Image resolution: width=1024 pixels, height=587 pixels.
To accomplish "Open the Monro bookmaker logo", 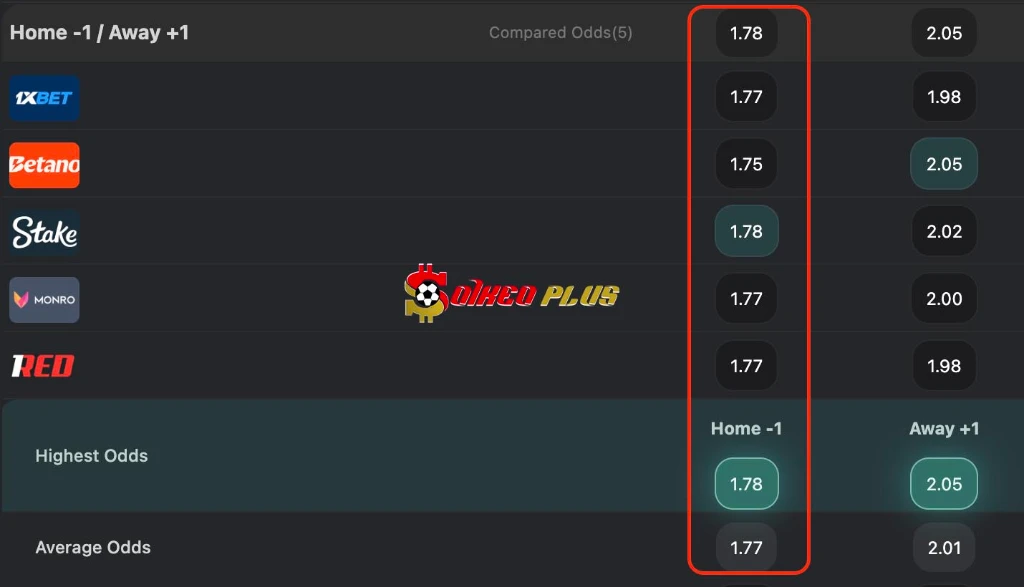I will 44,300.
